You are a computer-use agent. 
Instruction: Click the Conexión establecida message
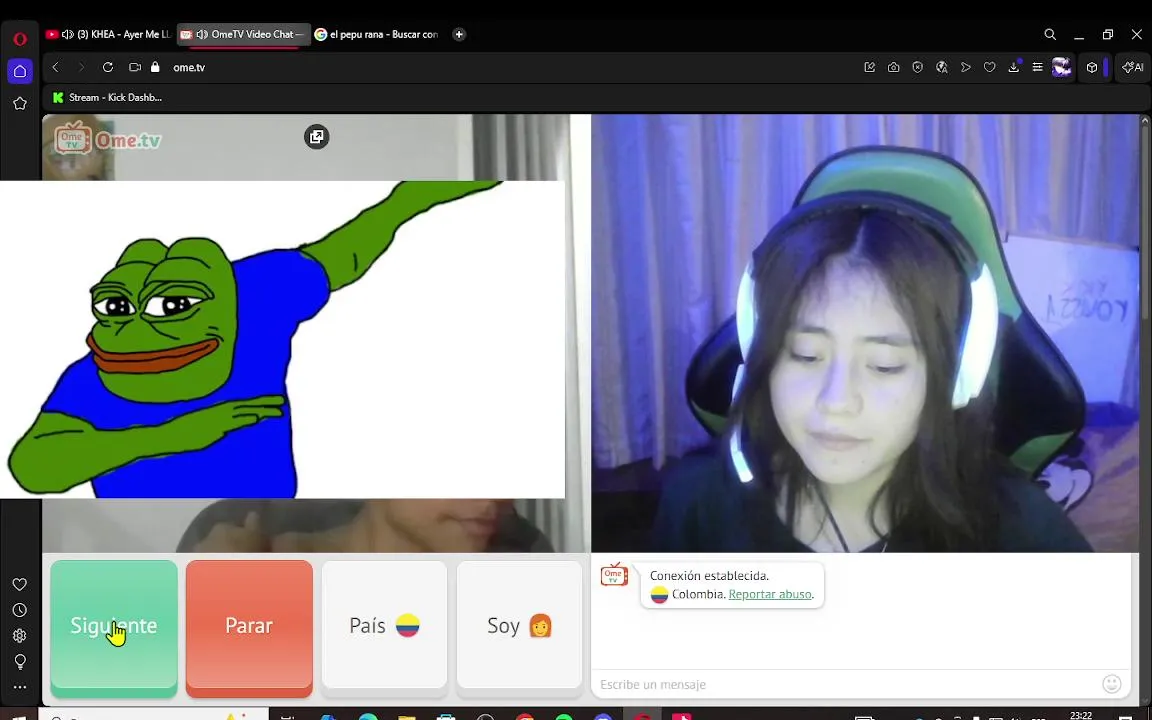point(710,576)
